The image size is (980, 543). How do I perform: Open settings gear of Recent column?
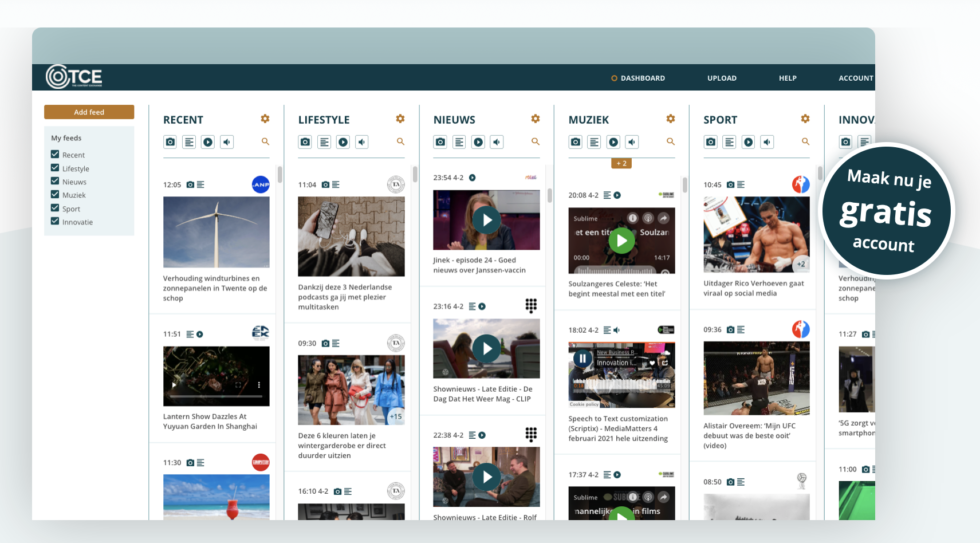[x=265, y=119]
